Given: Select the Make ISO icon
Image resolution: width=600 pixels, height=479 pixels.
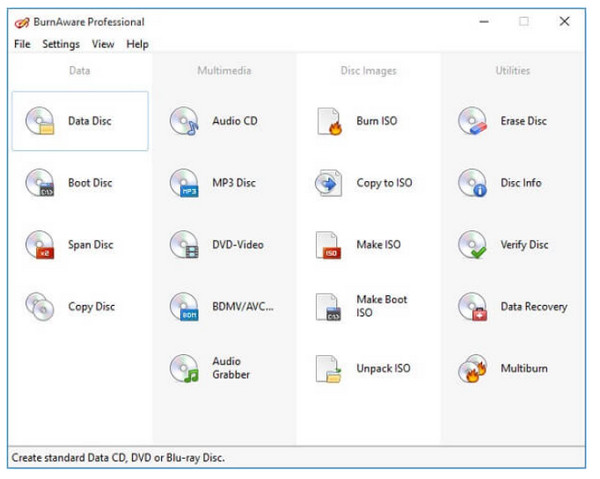Looking at the screenshot, I should click(329, 245).
